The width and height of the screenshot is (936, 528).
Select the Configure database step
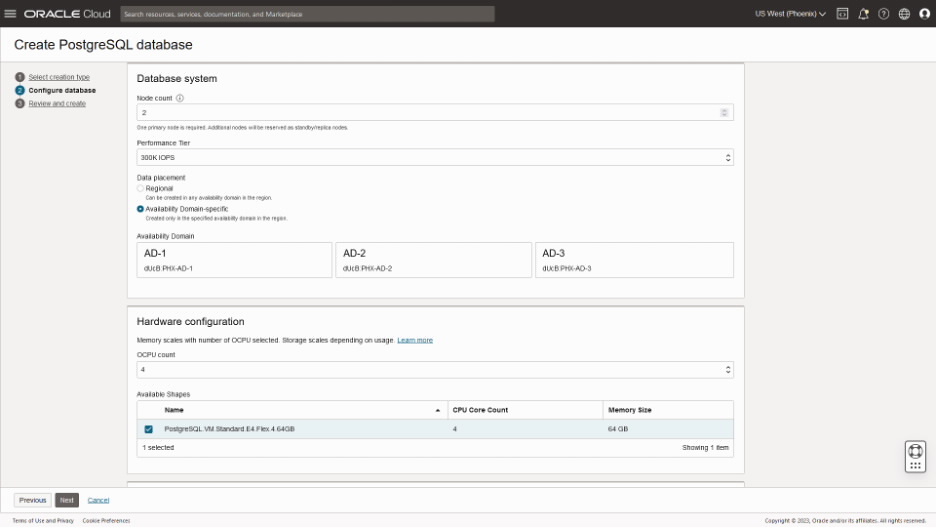[62, 90]
